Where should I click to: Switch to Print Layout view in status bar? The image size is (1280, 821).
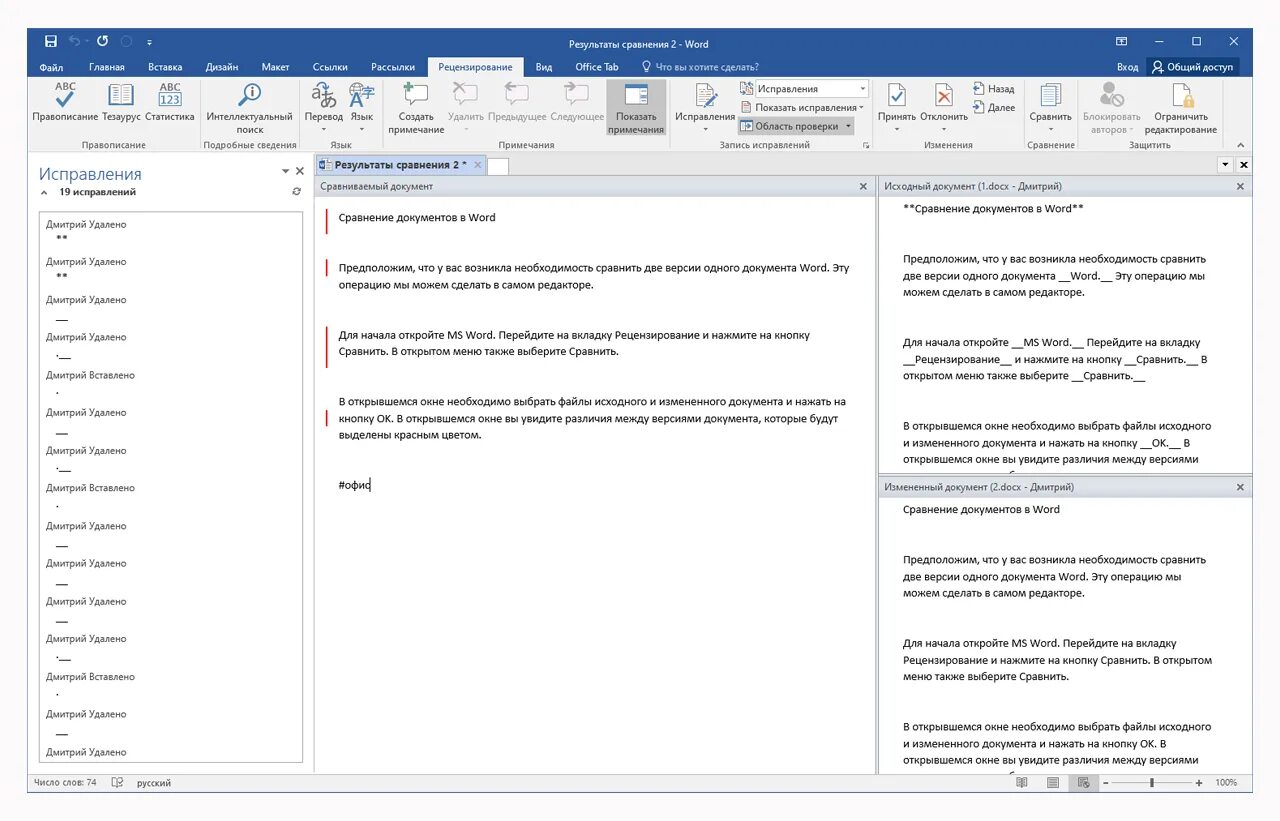pos(1052,783)
